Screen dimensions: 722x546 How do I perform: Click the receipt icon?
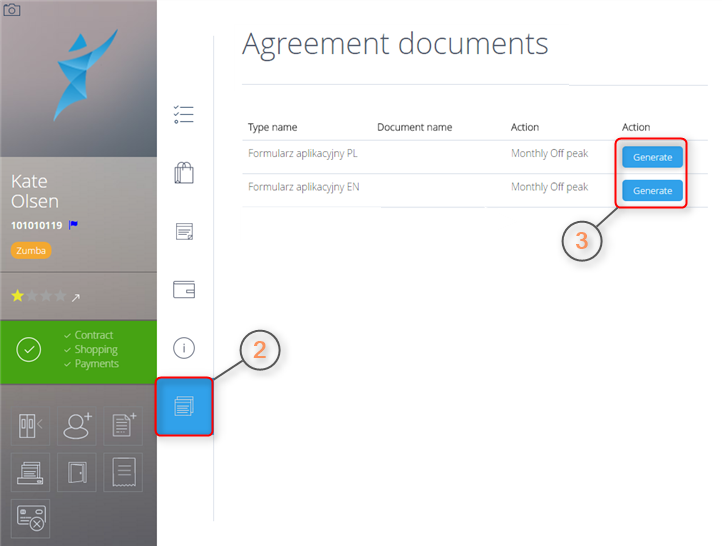[123, 472]
